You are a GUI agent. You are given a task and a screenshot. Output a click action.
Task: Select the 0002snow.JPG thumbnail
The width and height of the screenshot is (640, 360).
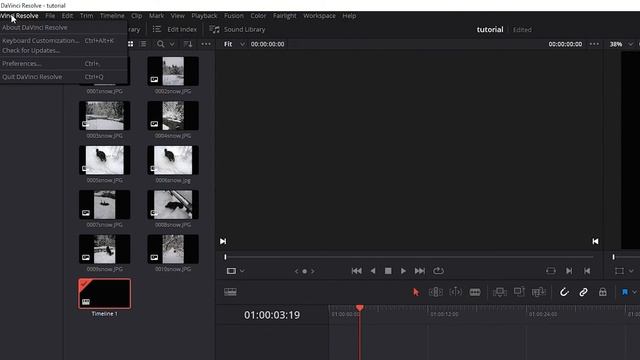(173, 71)
